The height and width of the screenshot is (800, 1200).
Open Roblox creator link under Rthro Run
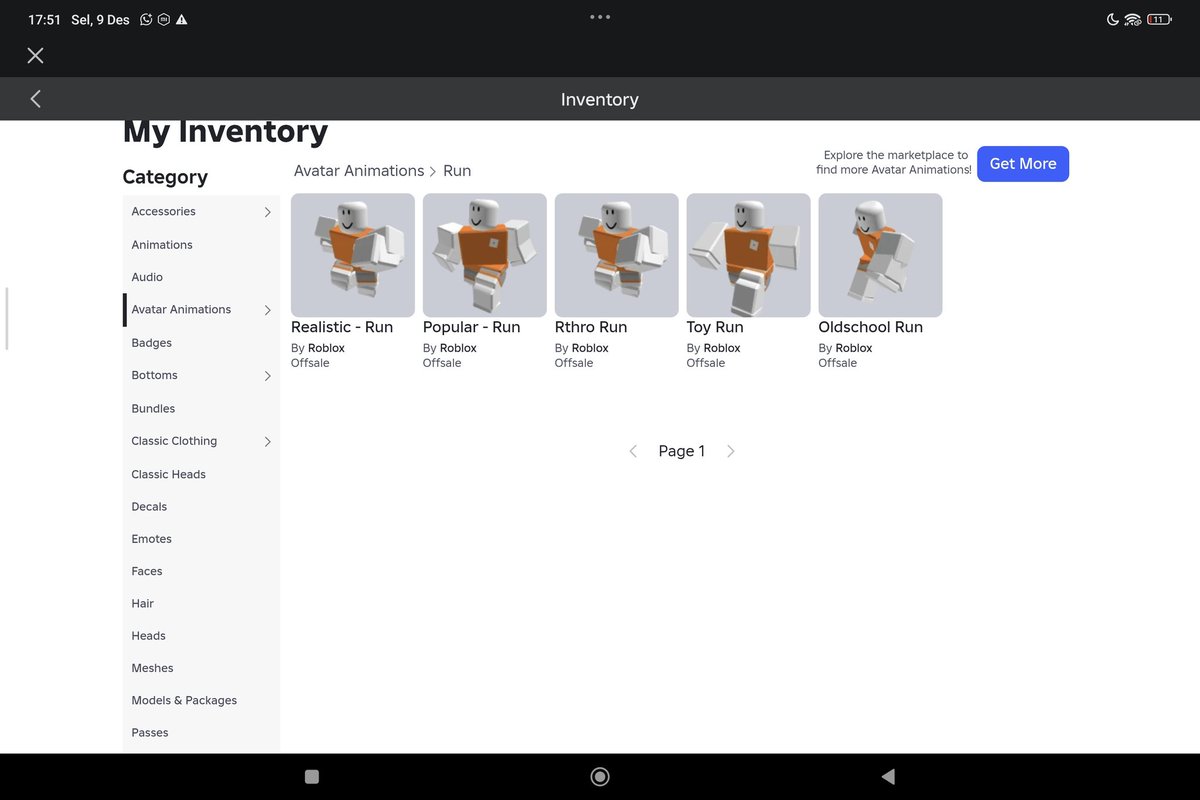pyautogui.click(x=590, y=348)
